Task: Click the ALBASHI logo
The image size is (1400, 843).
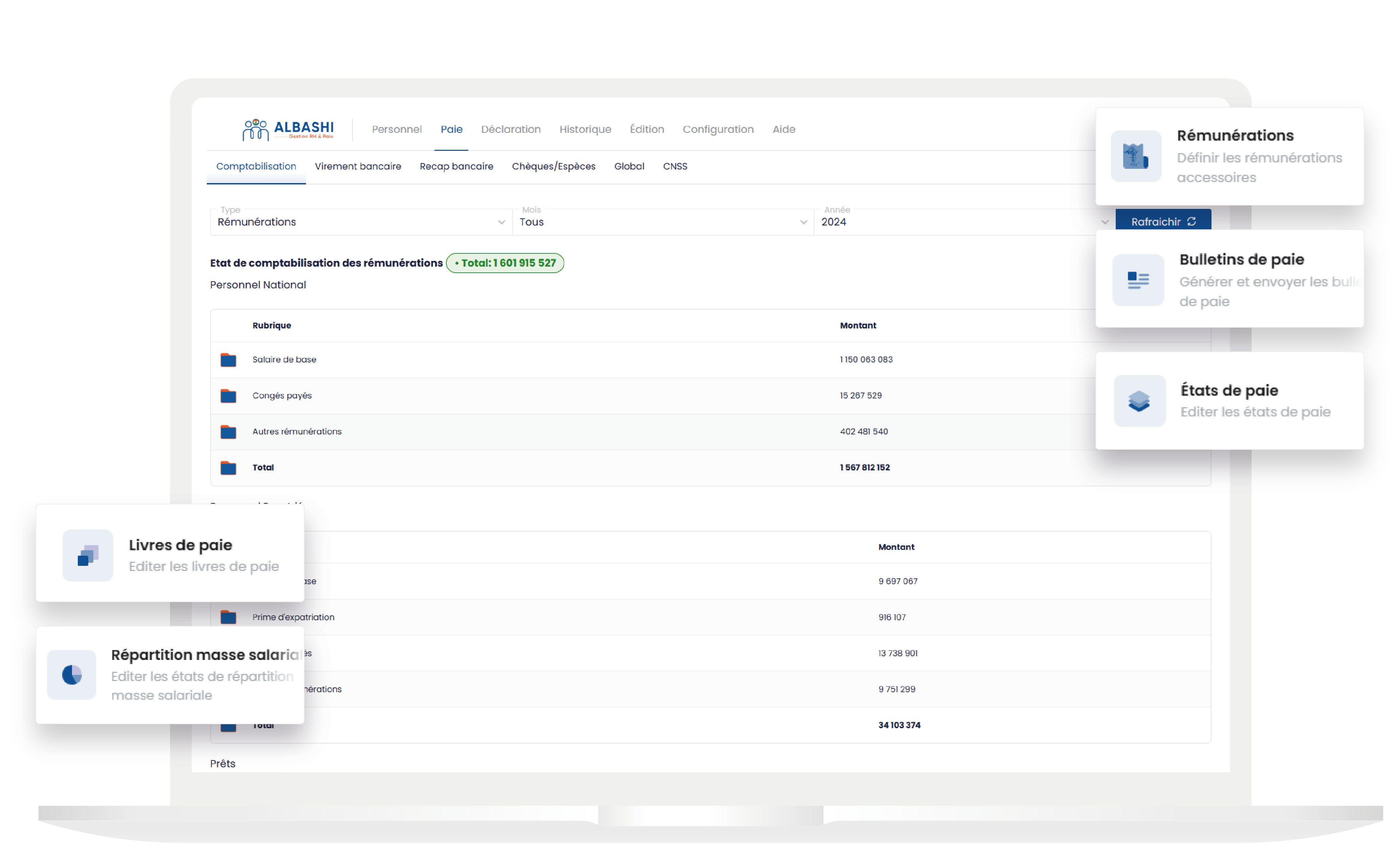Action: click(x=288, y=129)
